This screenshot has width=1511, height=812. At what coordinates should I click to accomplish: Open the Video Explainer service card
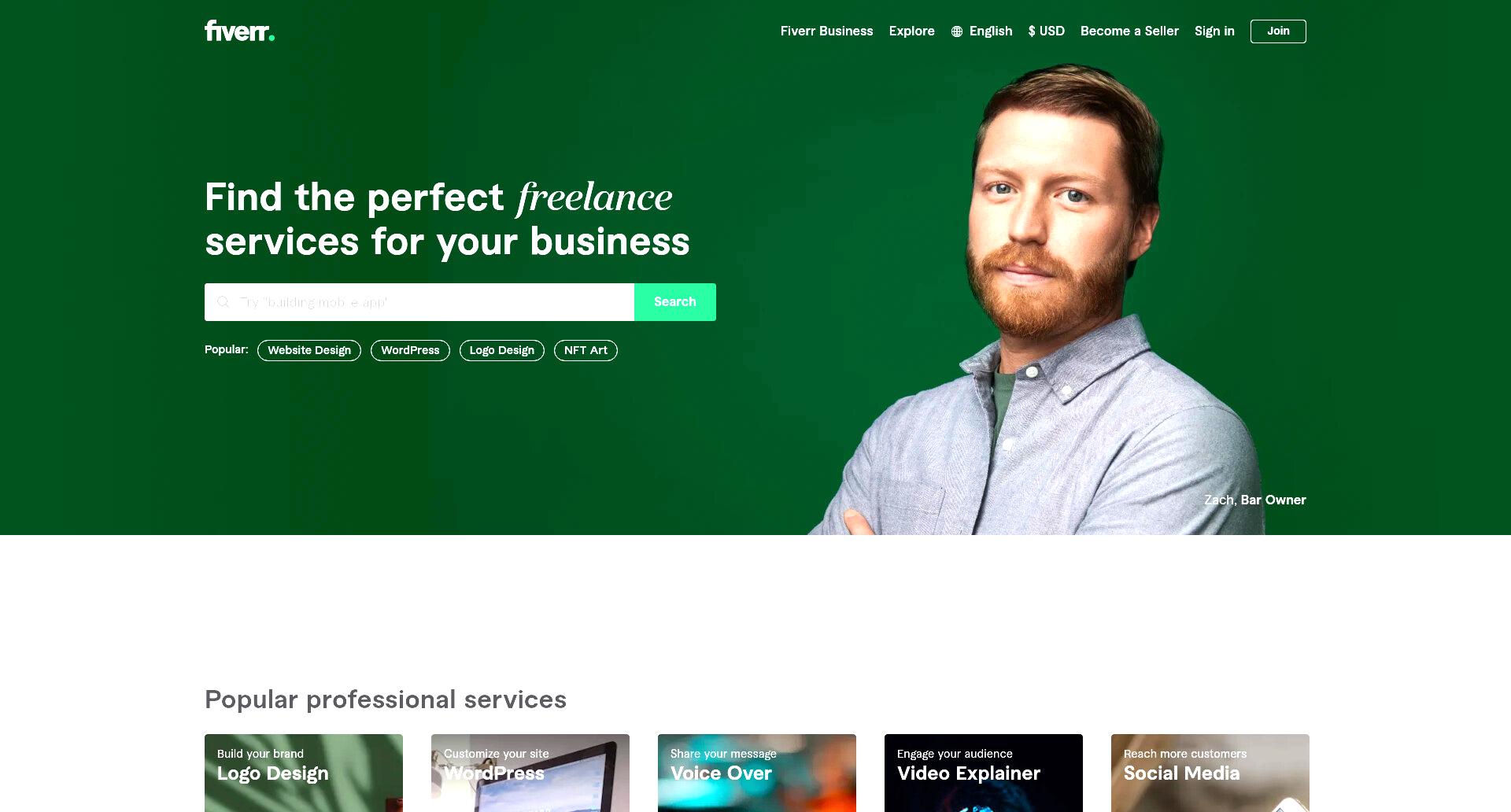click(984, 773)
